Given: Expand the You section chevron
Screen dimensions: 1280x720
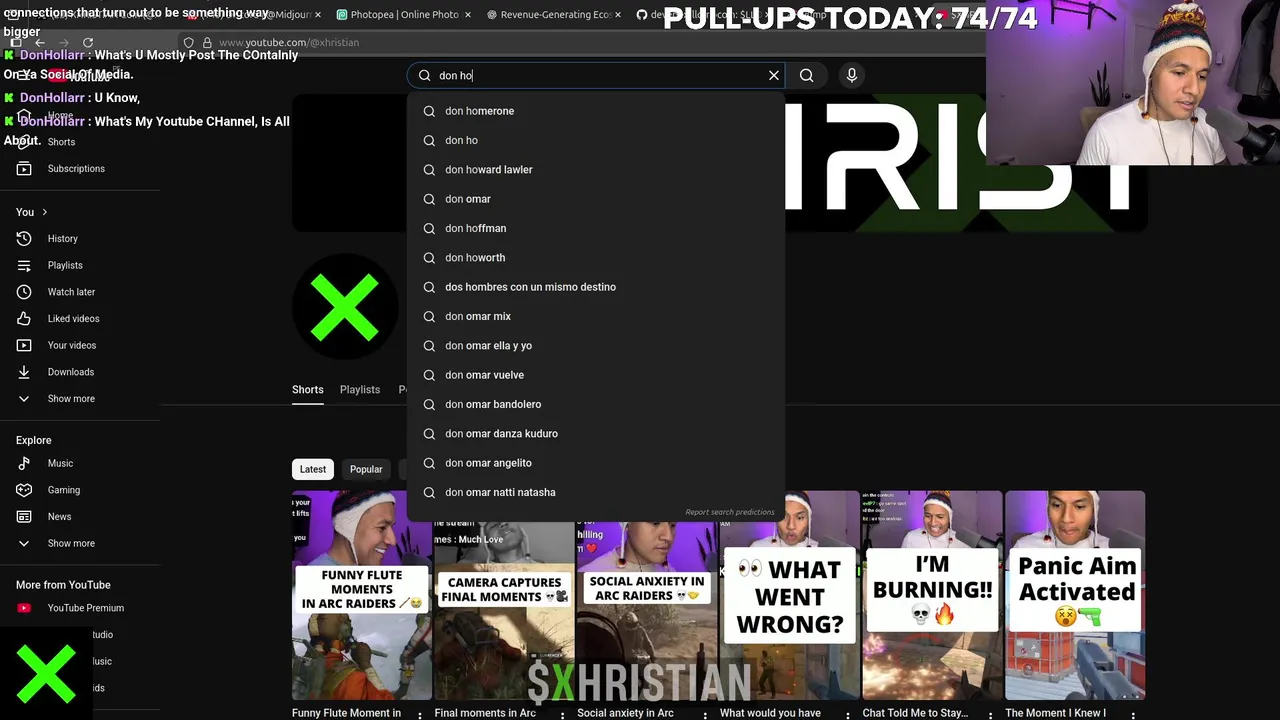Looking at the screenshot, I should (x=44, y=212).
